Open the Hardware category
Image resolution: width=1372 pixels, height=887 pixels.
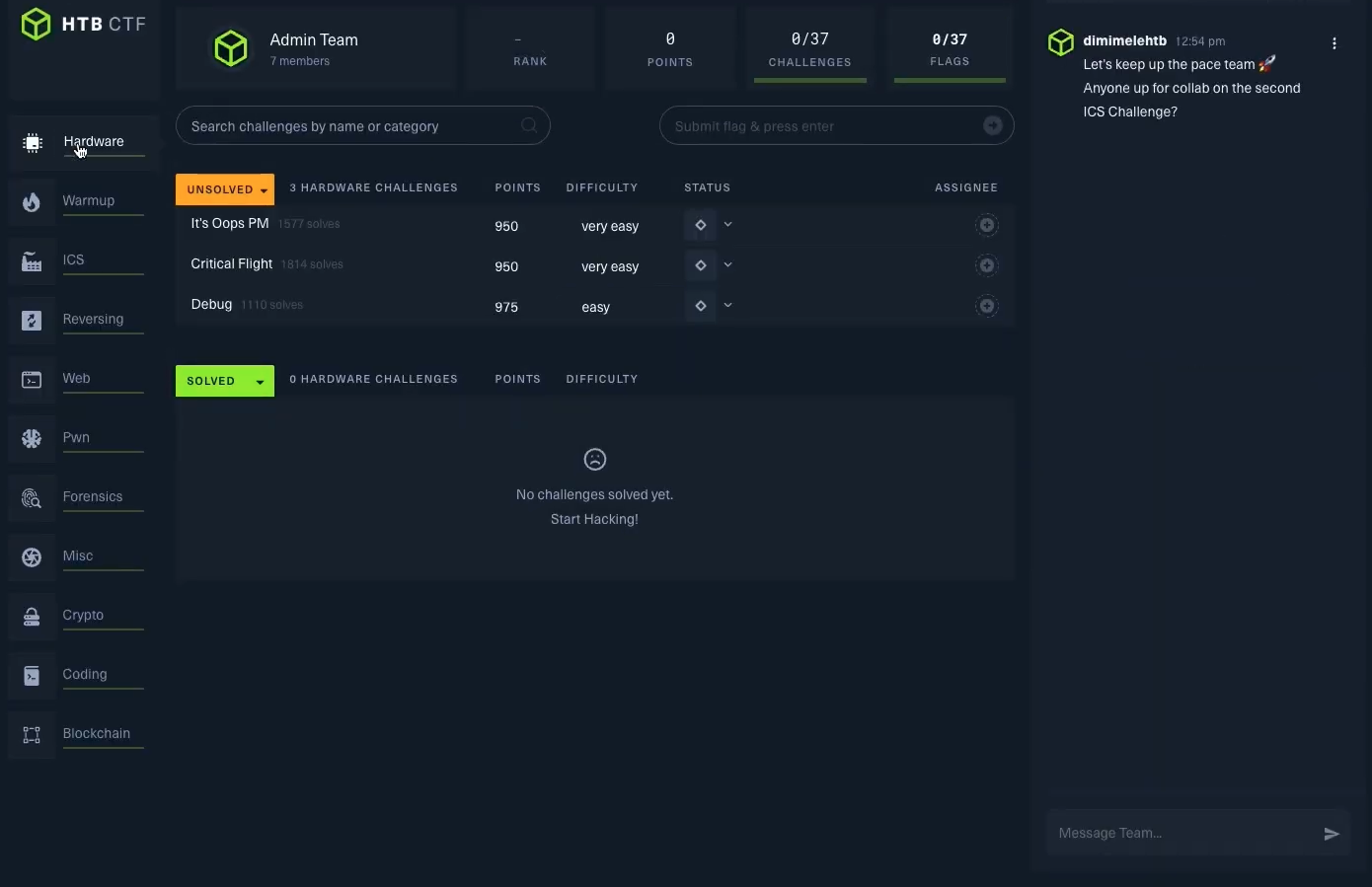click(x=84, y=143)
